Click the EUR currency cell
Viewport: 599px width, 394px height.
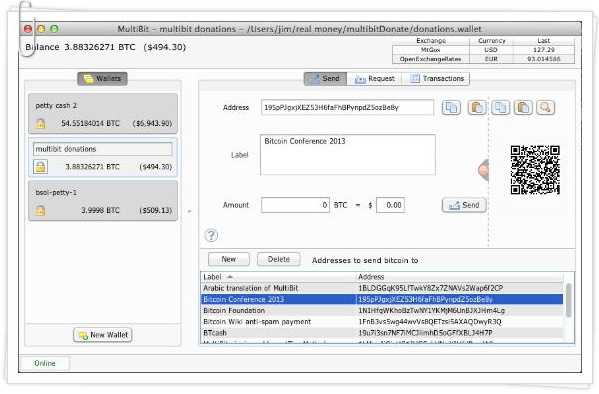(x=491, y=59)
